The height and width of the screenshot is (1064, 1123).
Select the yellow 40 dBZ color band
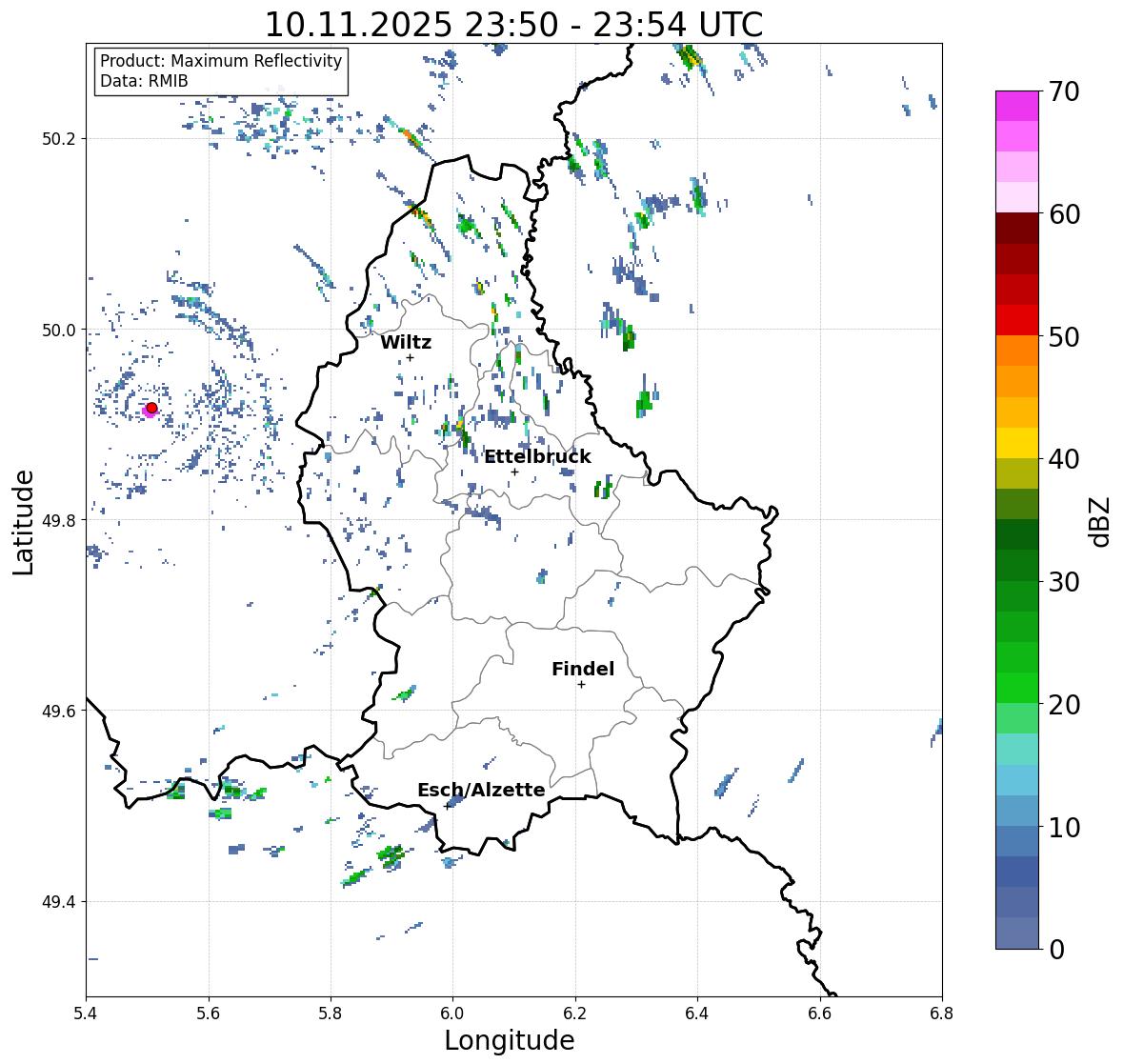click(1017, 443)
